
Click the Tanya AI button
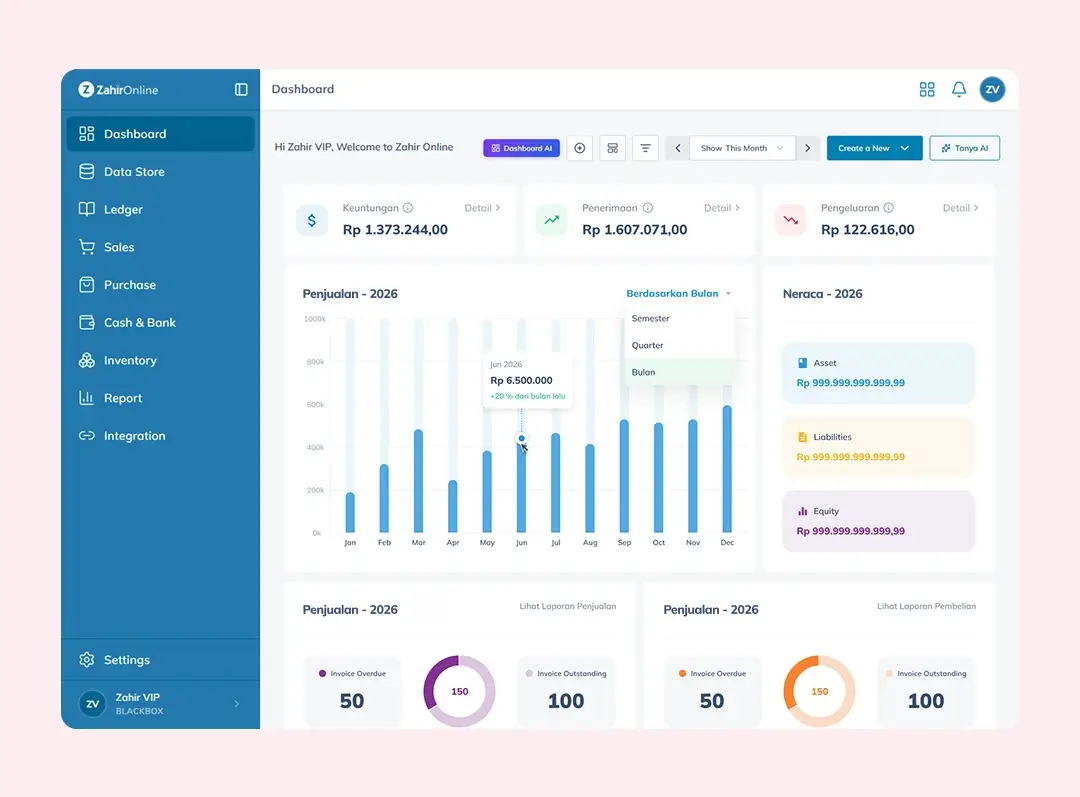[x=964, y=148]
